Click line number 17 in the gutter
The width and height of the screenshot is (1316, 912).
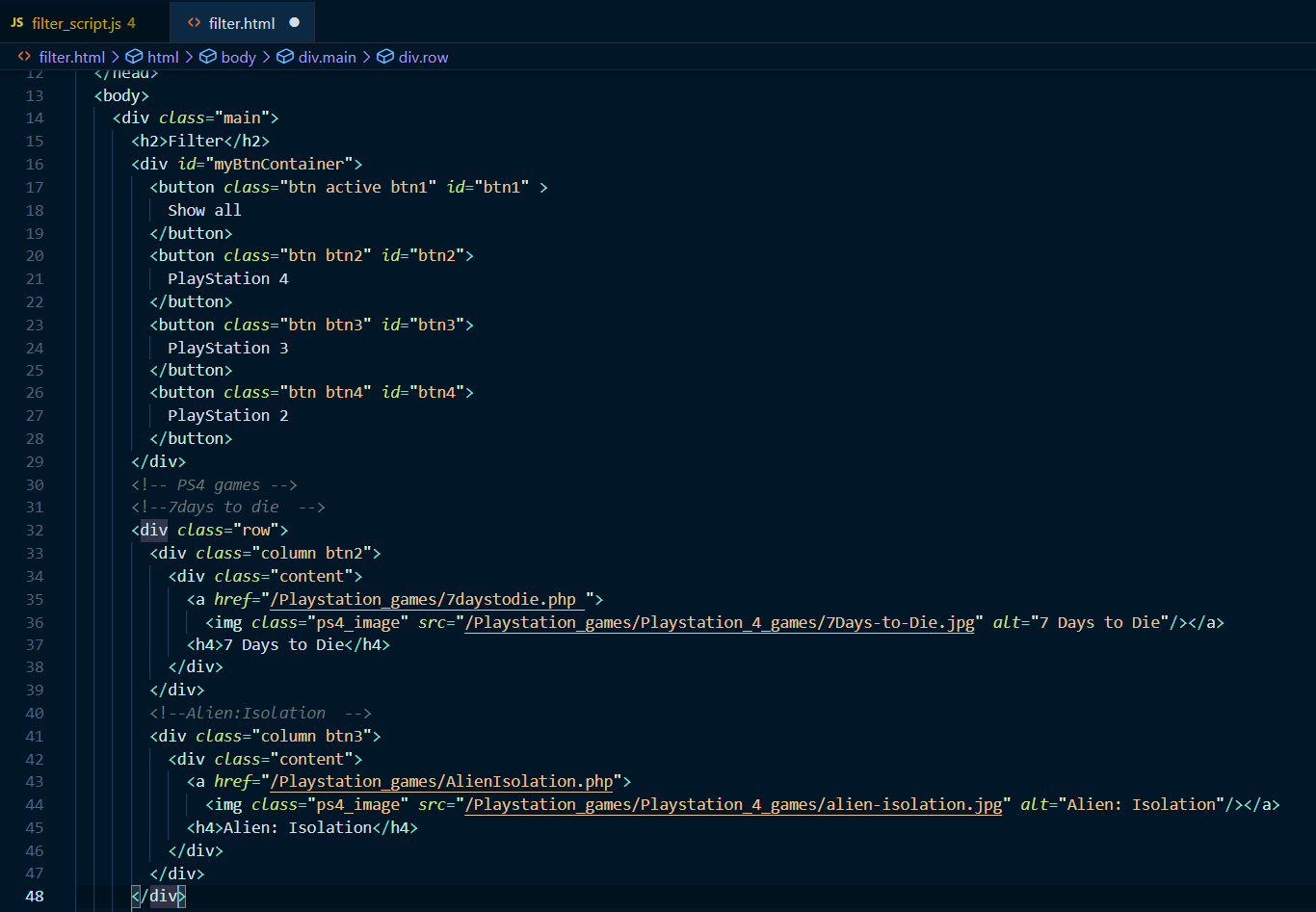point(35,187)
